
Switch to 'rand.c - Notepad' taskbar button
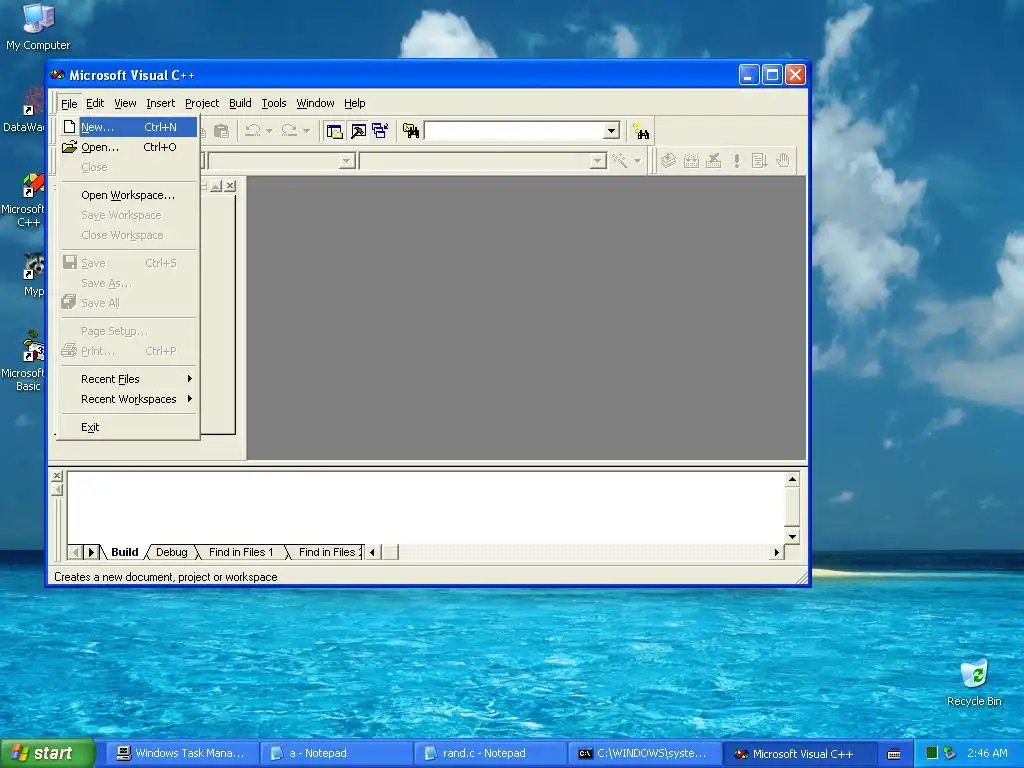491,754
